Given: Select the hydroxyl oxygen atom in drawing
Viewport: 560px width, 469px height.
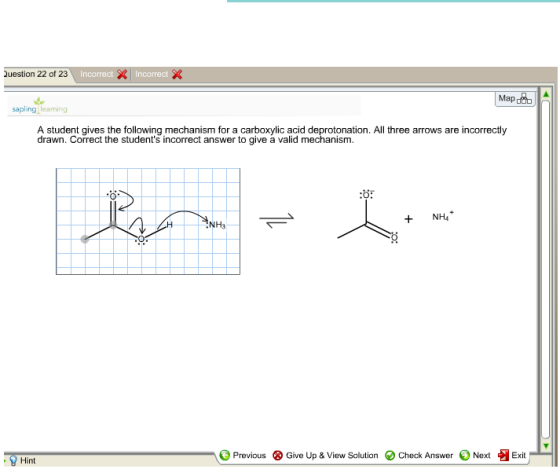Looking at the screenshot, I should pyautogui.click(x=141, y=239).
